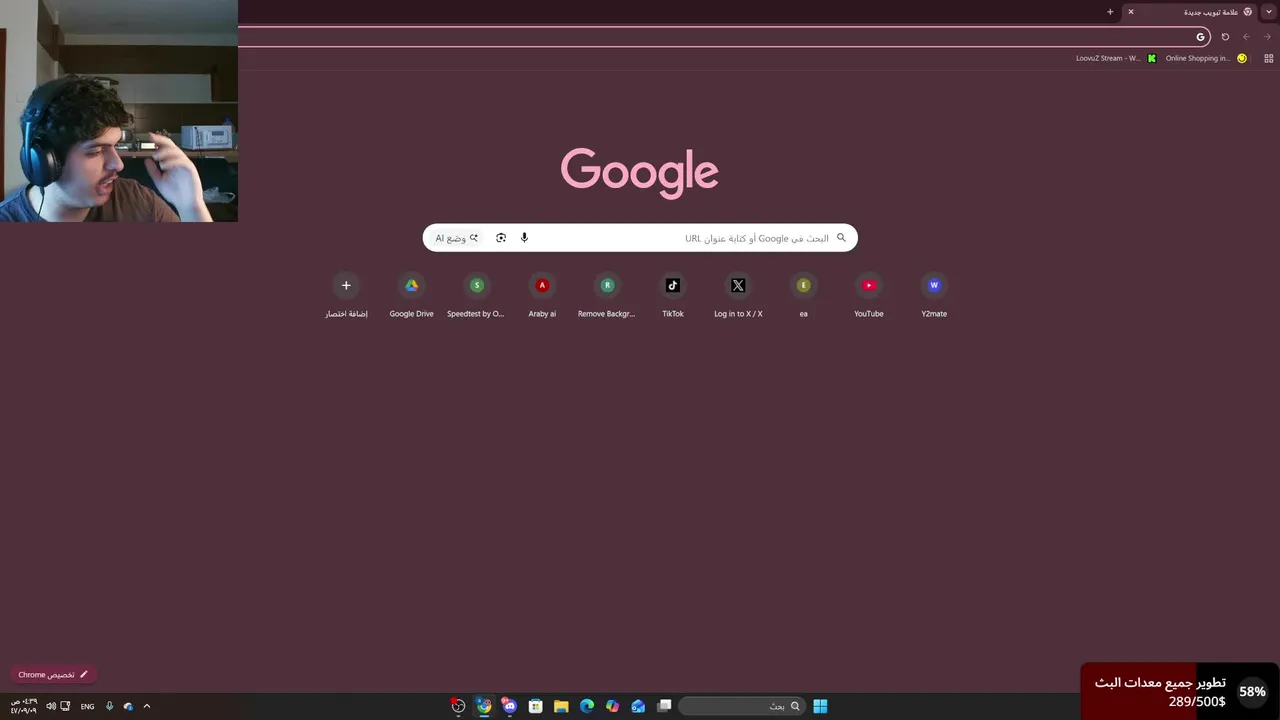The height and width of the screenshot is (720, 1280).
Task: Open the Windows Start menu
Action: click(x=820, y=706)
